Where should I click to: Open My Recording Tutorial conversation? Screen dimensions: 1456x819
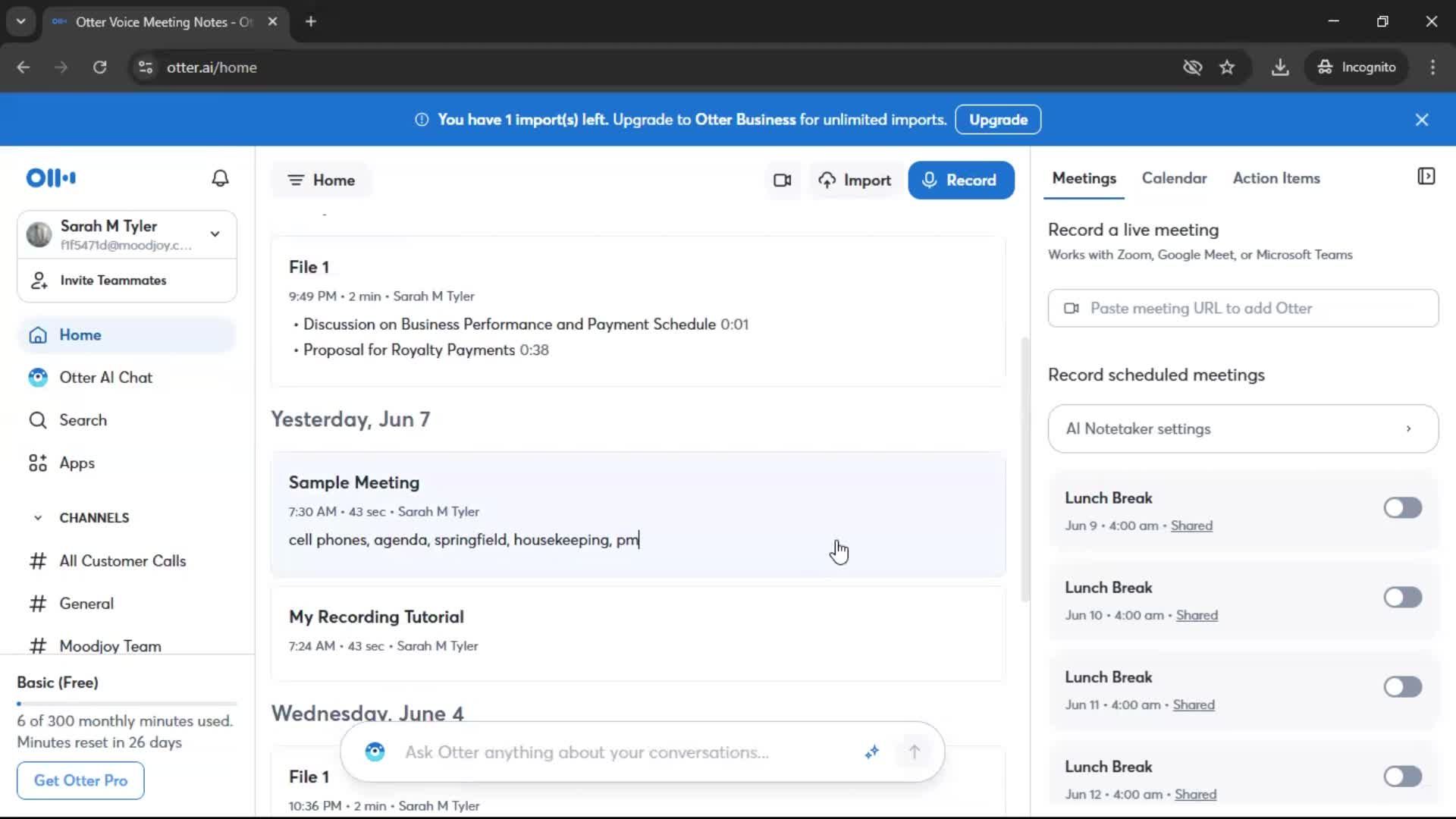click(x=638, y=633)
